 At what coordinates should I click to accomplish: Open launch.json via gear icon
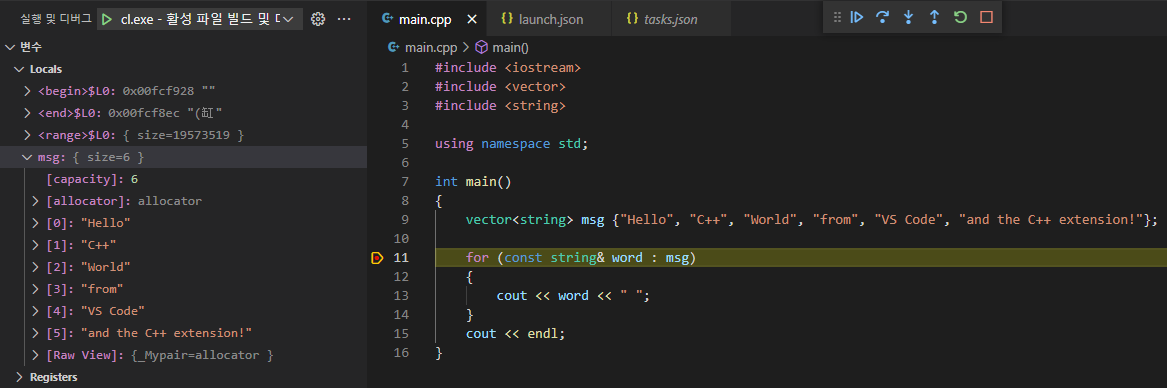pyautogui.click(x=318, y=19)
